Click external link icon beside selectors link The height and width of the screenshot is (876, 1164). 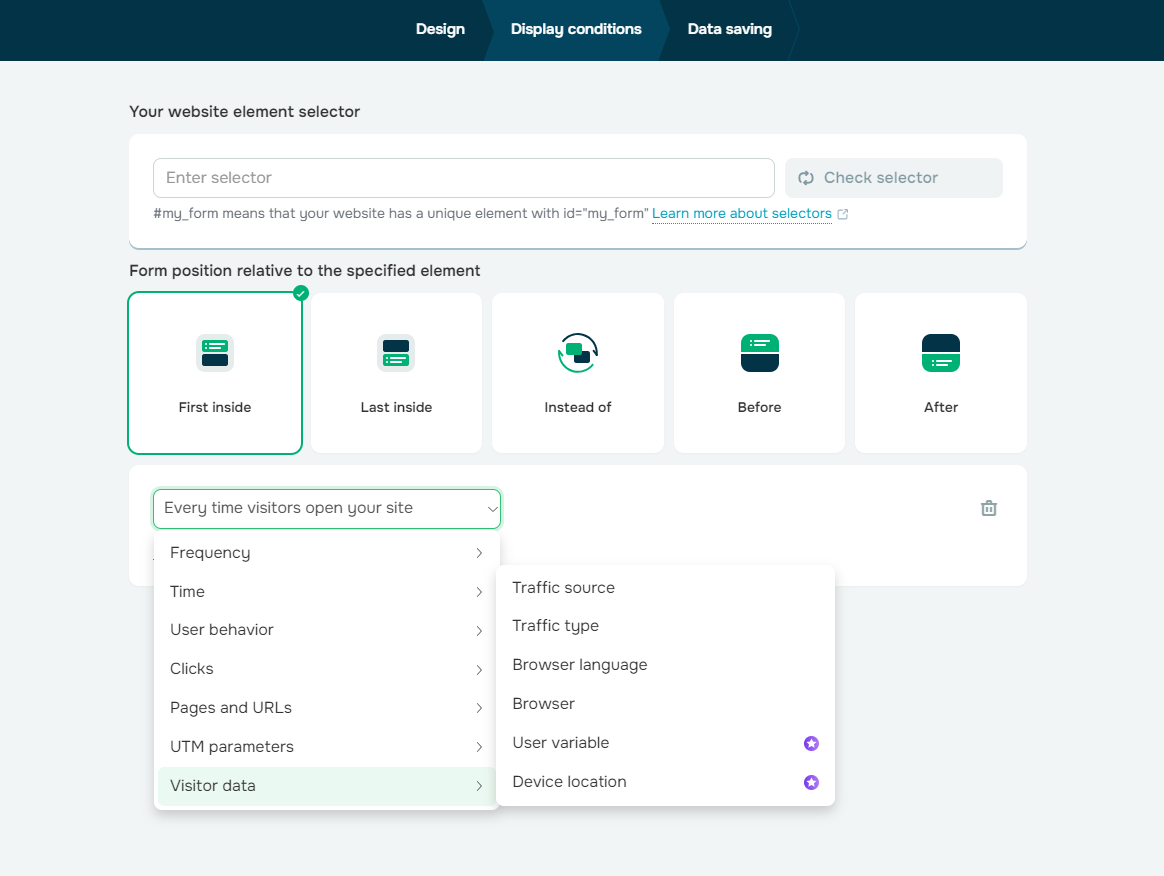pos(843,214)
